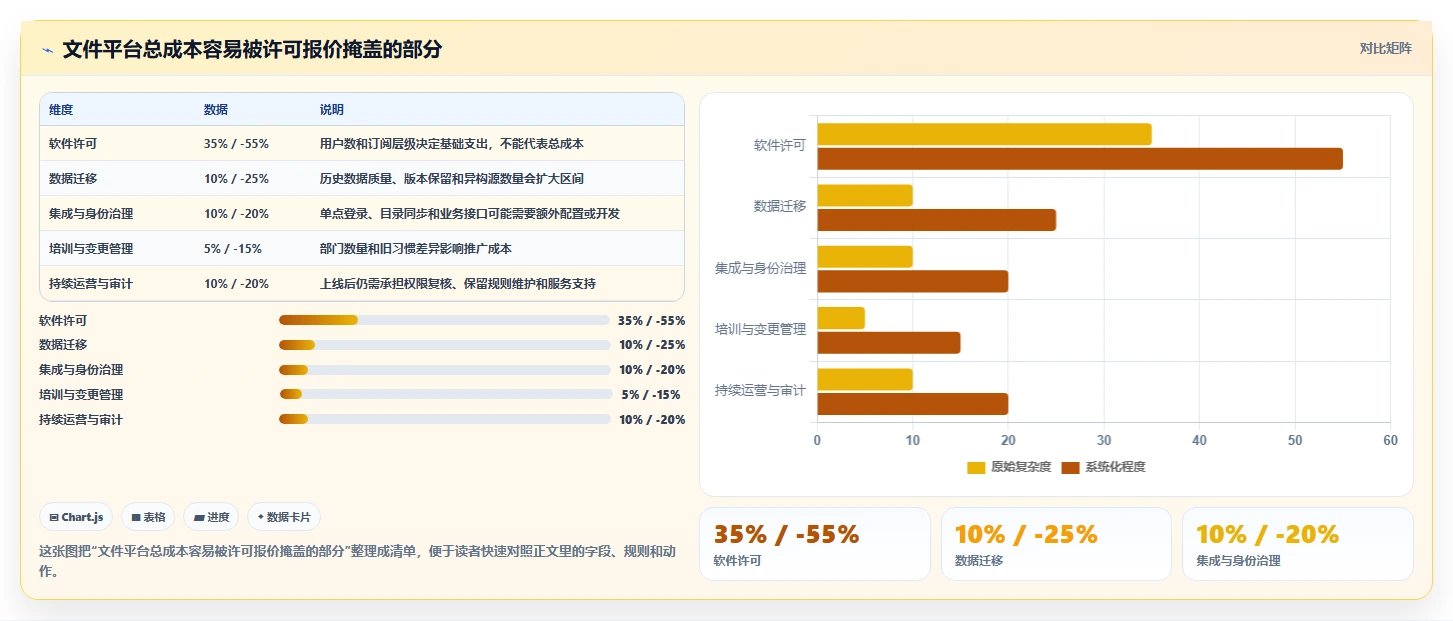Open the 软件许可 data card

(814, 544)
